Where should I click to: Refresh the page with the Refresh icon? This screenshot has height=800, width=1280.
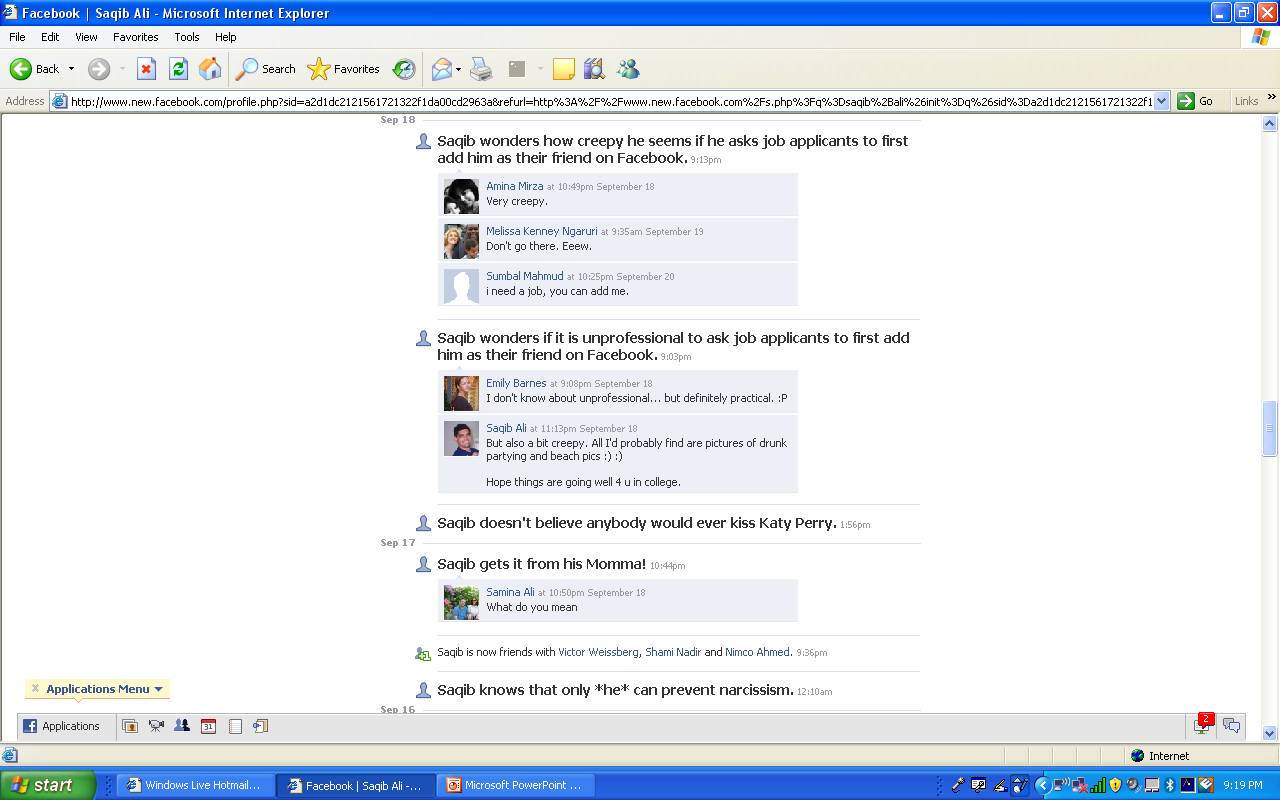[178, 69]
